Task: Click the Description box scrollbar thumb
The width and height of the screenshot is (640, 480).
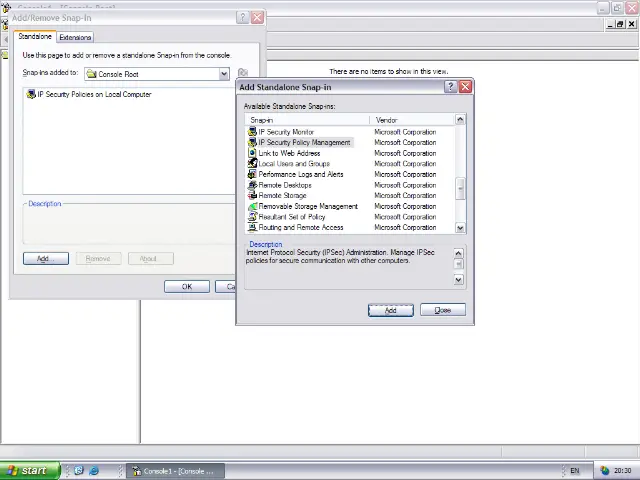Action: pyautogui.click(x=458, y=264)
